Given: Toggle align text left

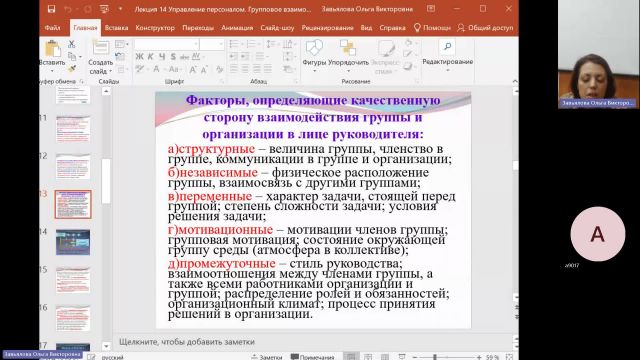Looking at the screenshot, I should pos(234,69).
